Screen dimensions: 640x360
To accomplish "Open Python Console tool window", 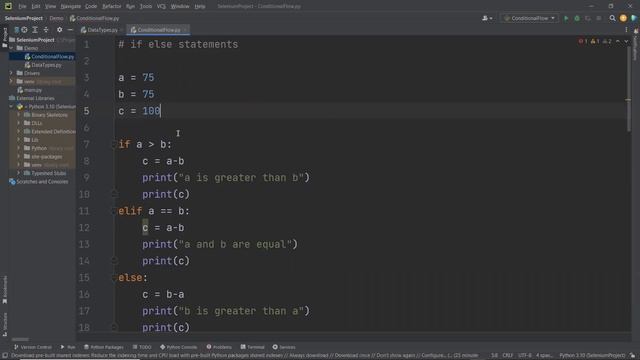I will 178,347.
